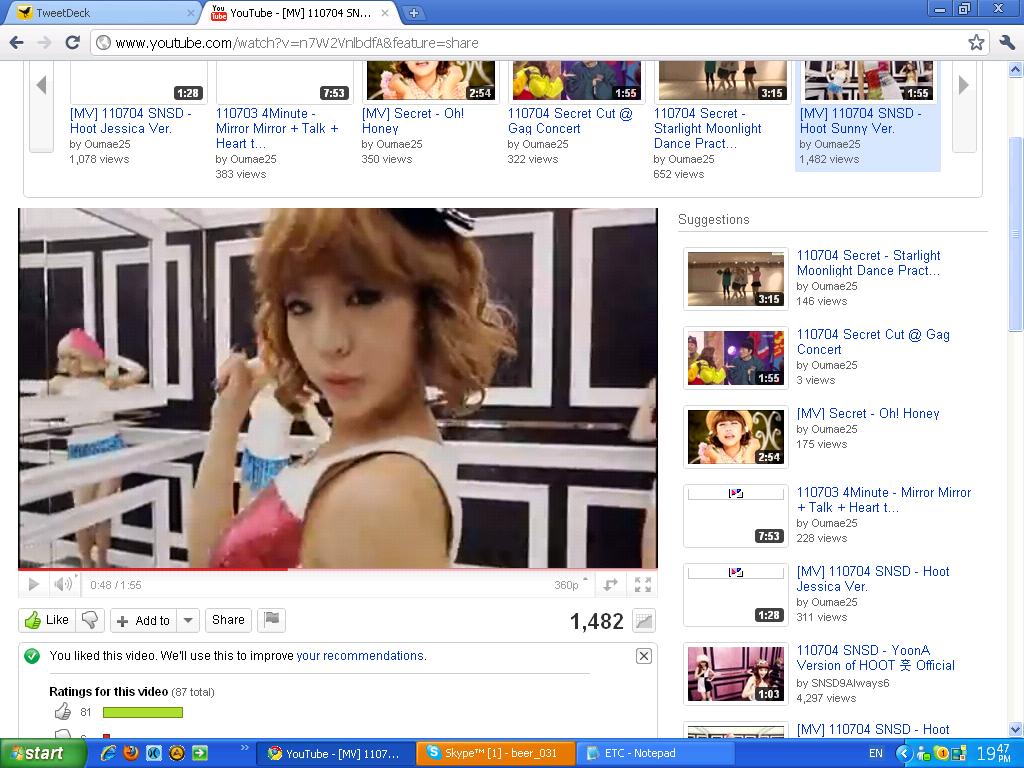Open '110704 Secret Cut @ Gag Concert' carousel link
Screen dimensions: 1024x768
click(570, 121)
